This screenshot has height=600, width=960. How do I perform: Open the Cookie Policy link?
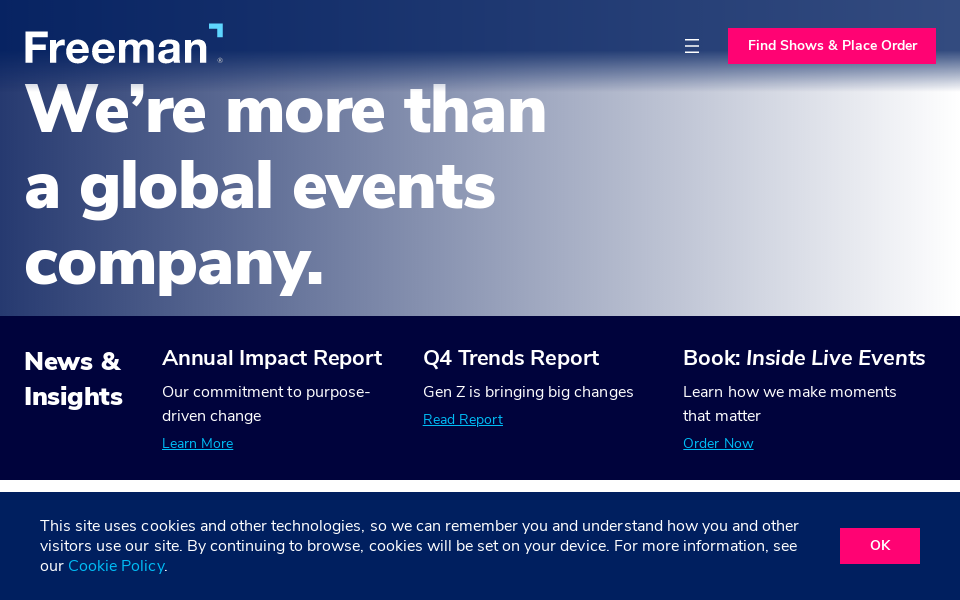pyautogui.click(x=116, y=566)
